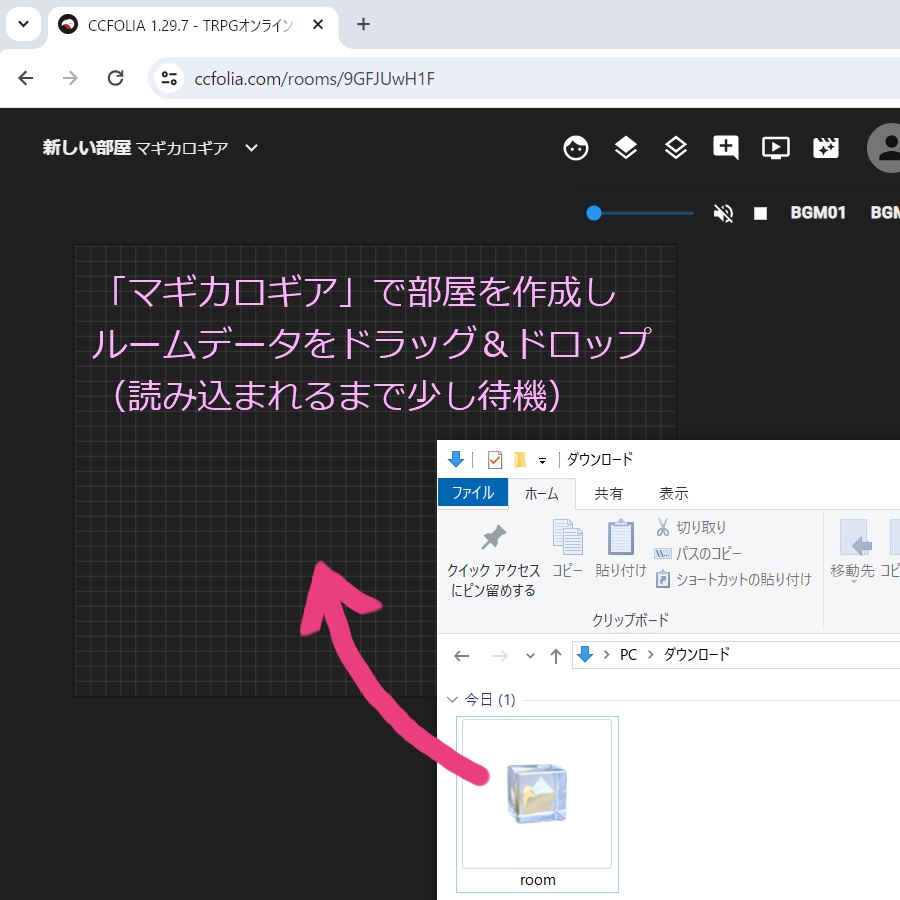
Task: Select the BGM01 track button
Action: click(x=818, y=212)
